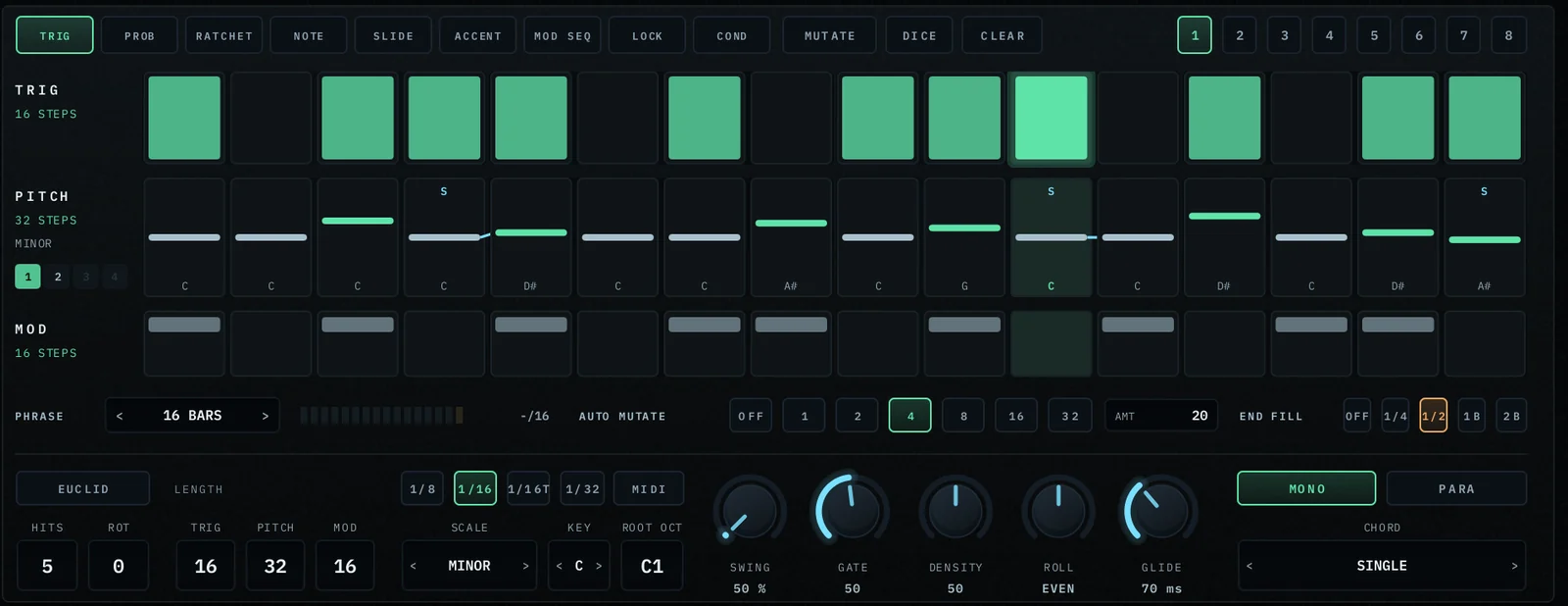Click the GATE knob
1568x606 pixels.
pyautogui.click(x=852, y=510)
